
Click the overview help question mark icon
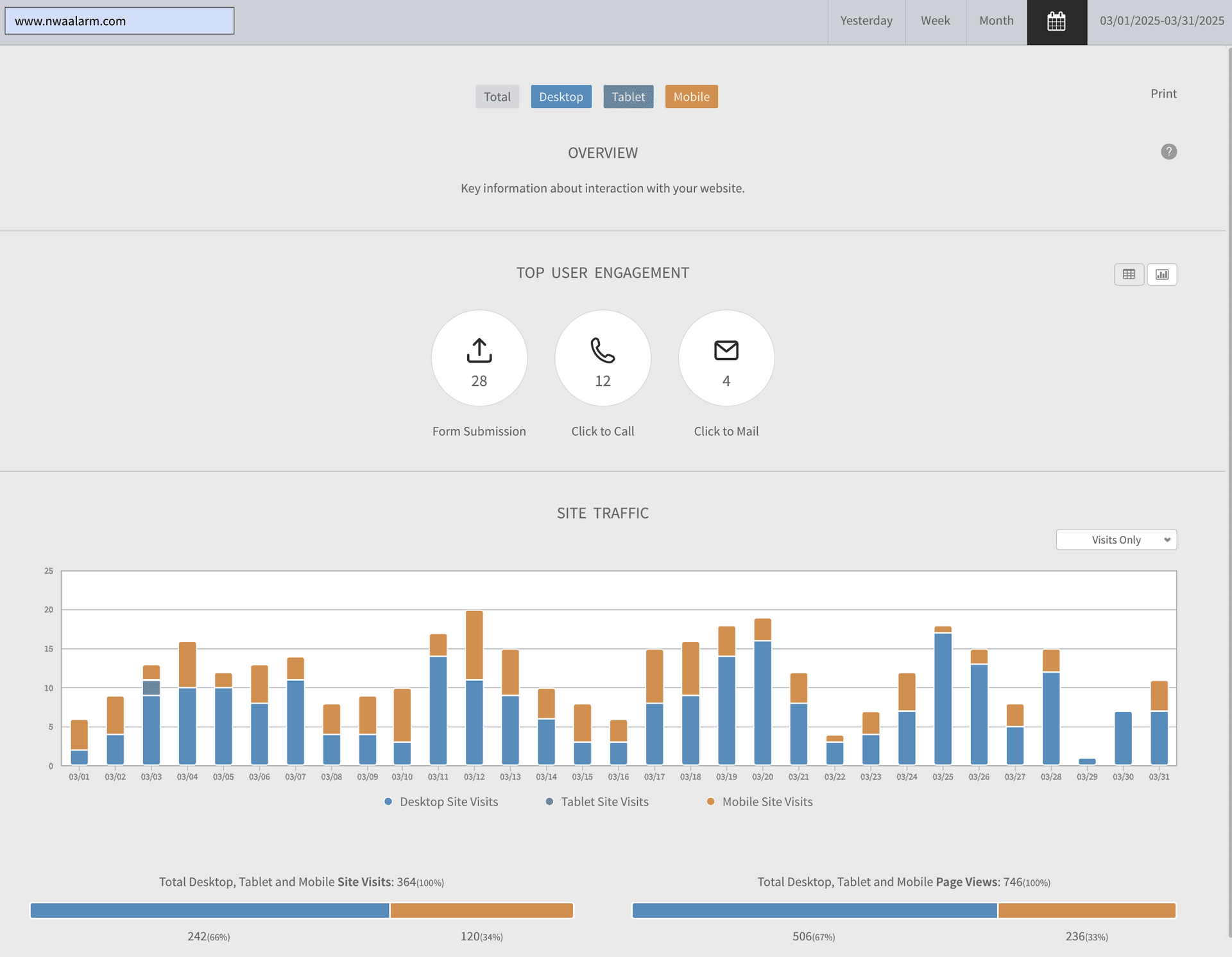1168,151
